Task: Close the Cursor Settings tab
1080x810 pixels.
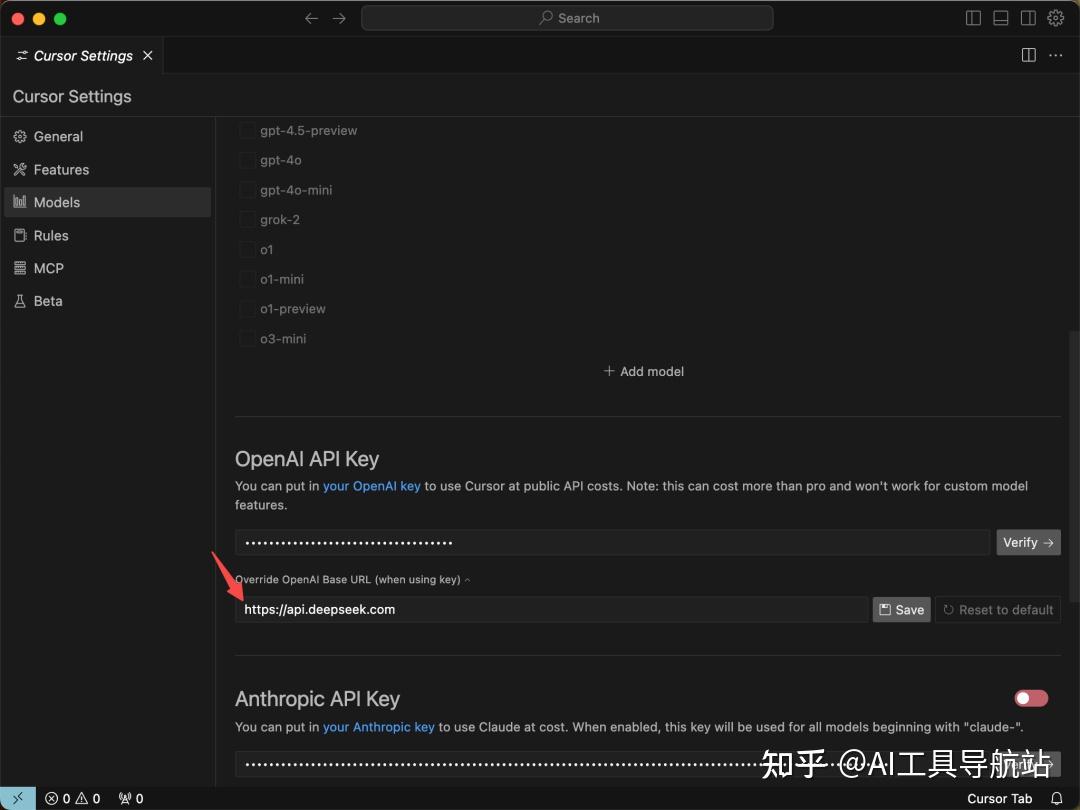Action: click(x=147, y=55)
